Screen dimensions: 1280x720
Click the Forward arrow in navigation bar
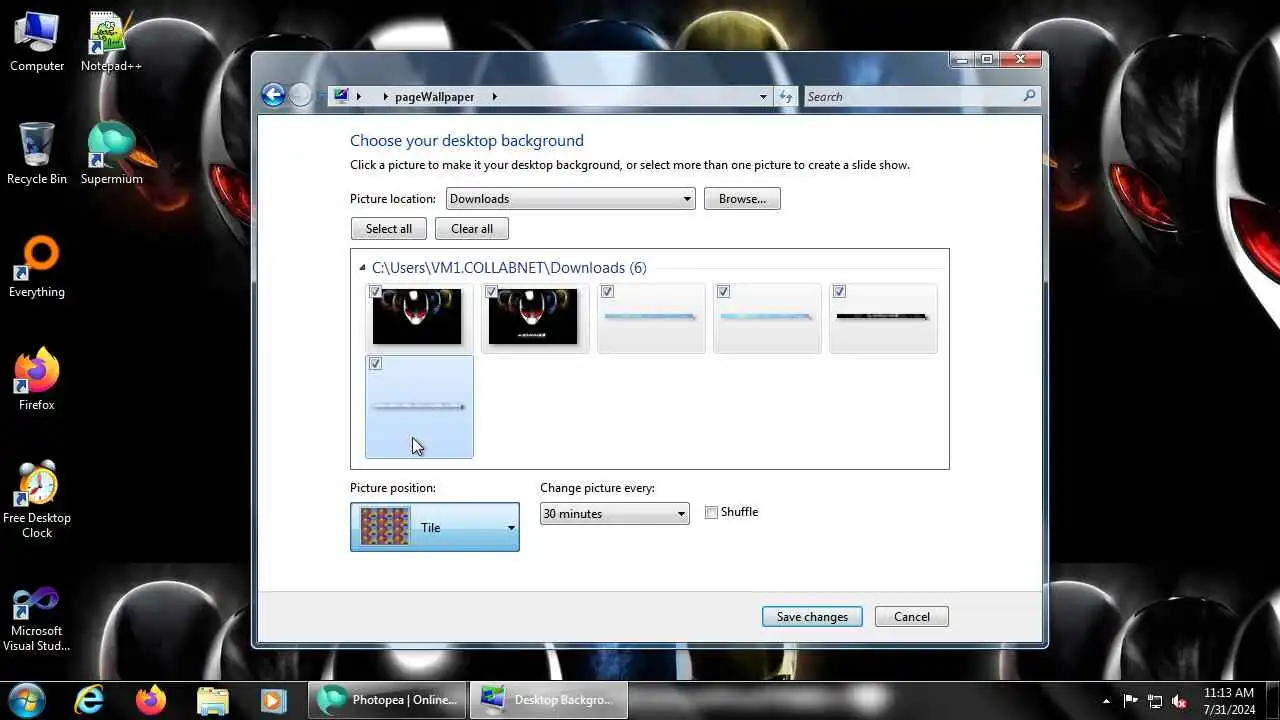click(301, 95)
